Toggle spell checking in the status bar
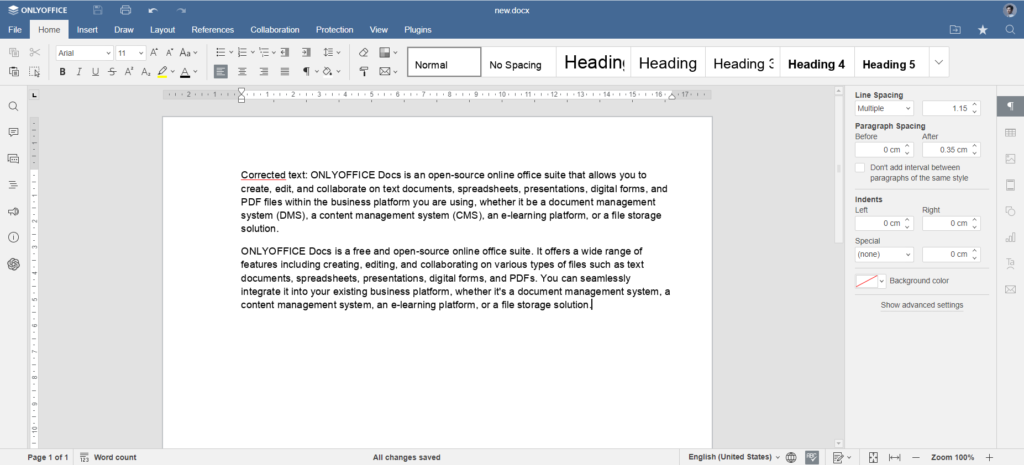 point(812,457)
